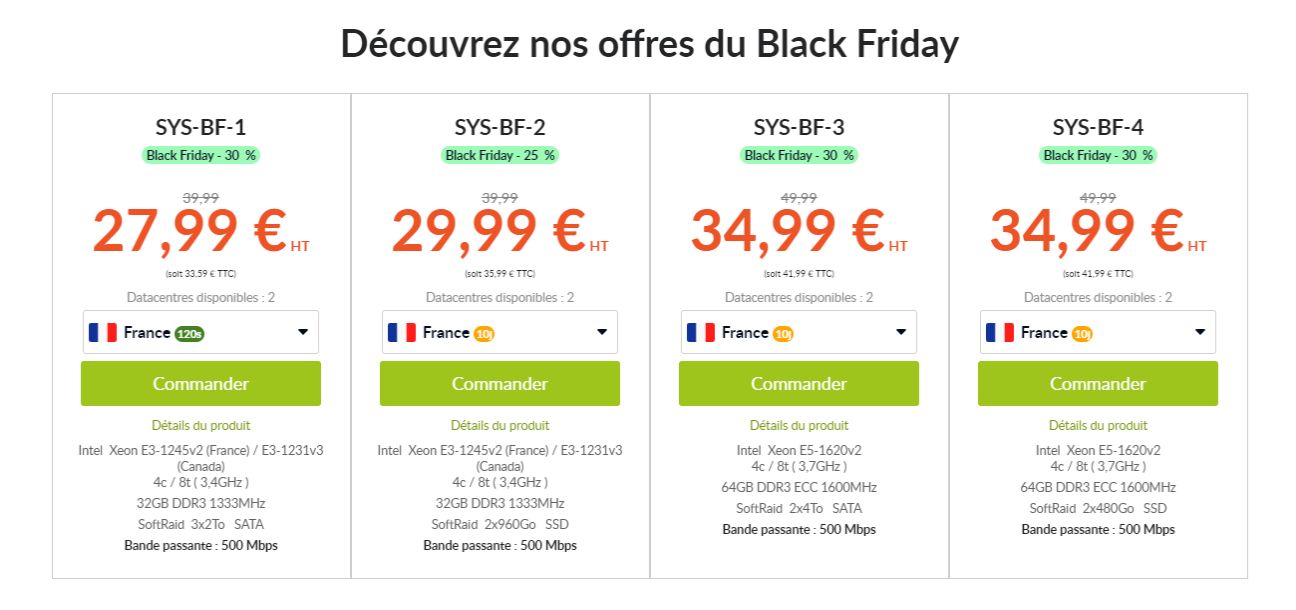Viewport: 1296px width, 610px height.
Task: Hit the Commander button for SYS-BF-4
Action: (x=1098, y=384)
